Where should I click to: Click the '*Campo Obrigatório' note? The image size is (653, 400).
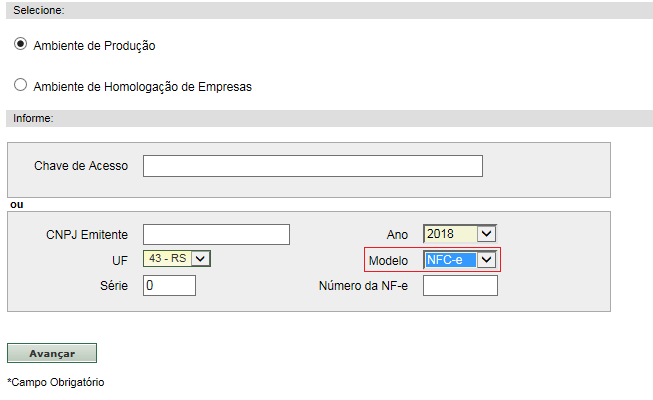click(56, 382)
